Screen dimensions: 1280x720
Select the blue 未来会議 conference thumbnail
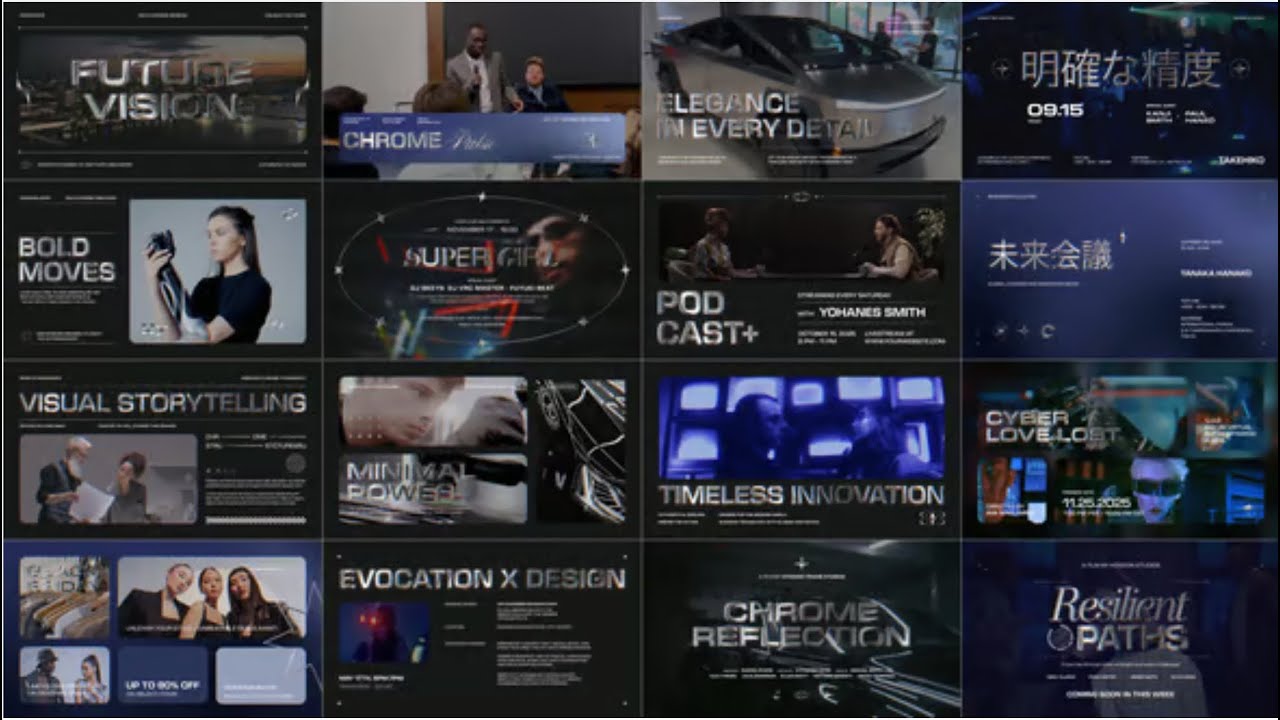1121,270
